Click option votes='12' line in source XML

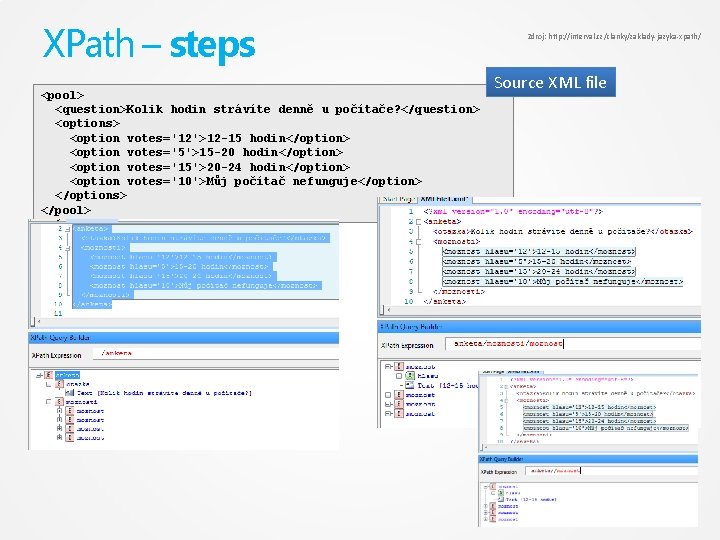[x=210, y=138]
